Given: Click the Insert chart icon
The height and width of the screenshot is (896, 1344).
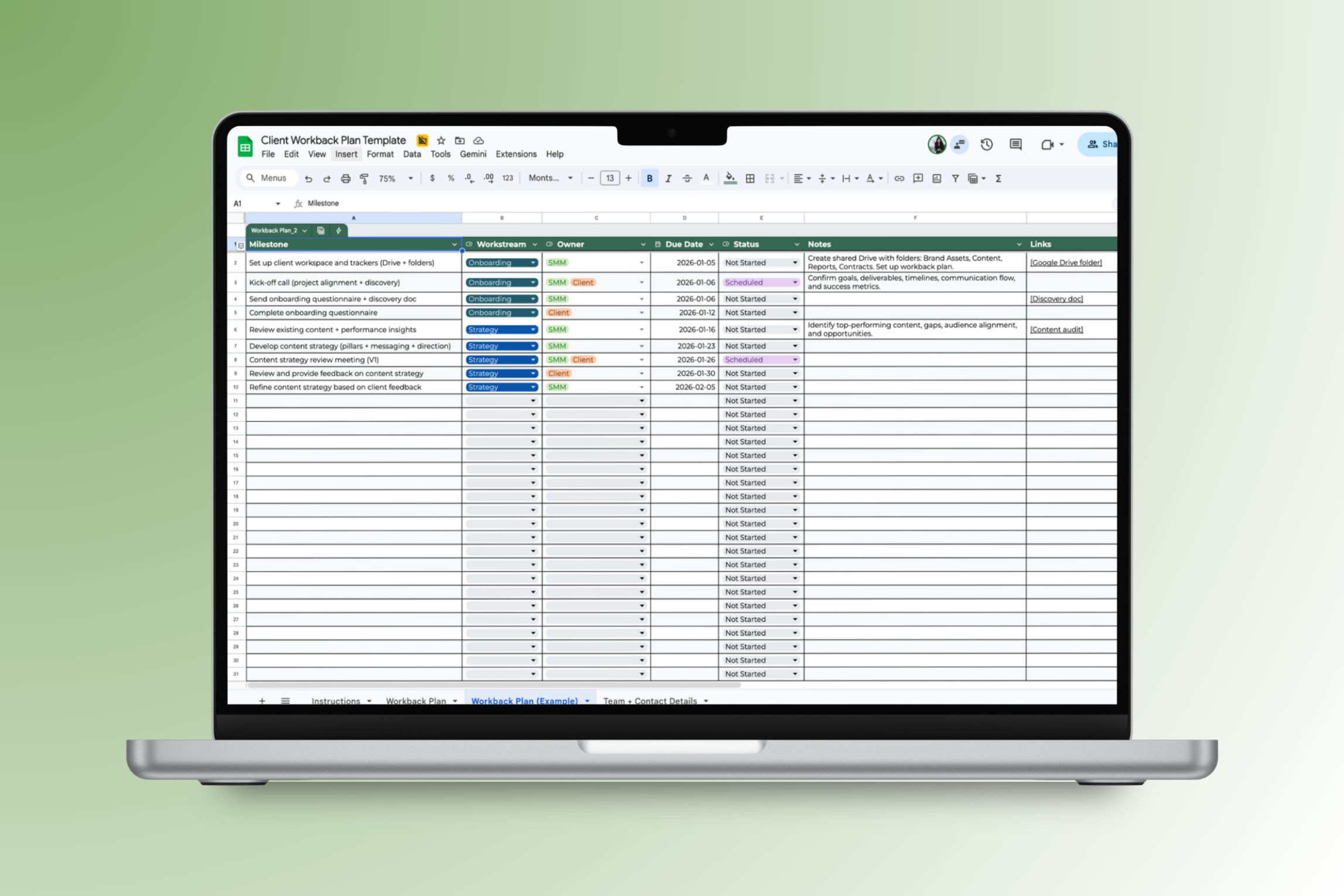Looking at the screenshot, I should 936,178.
